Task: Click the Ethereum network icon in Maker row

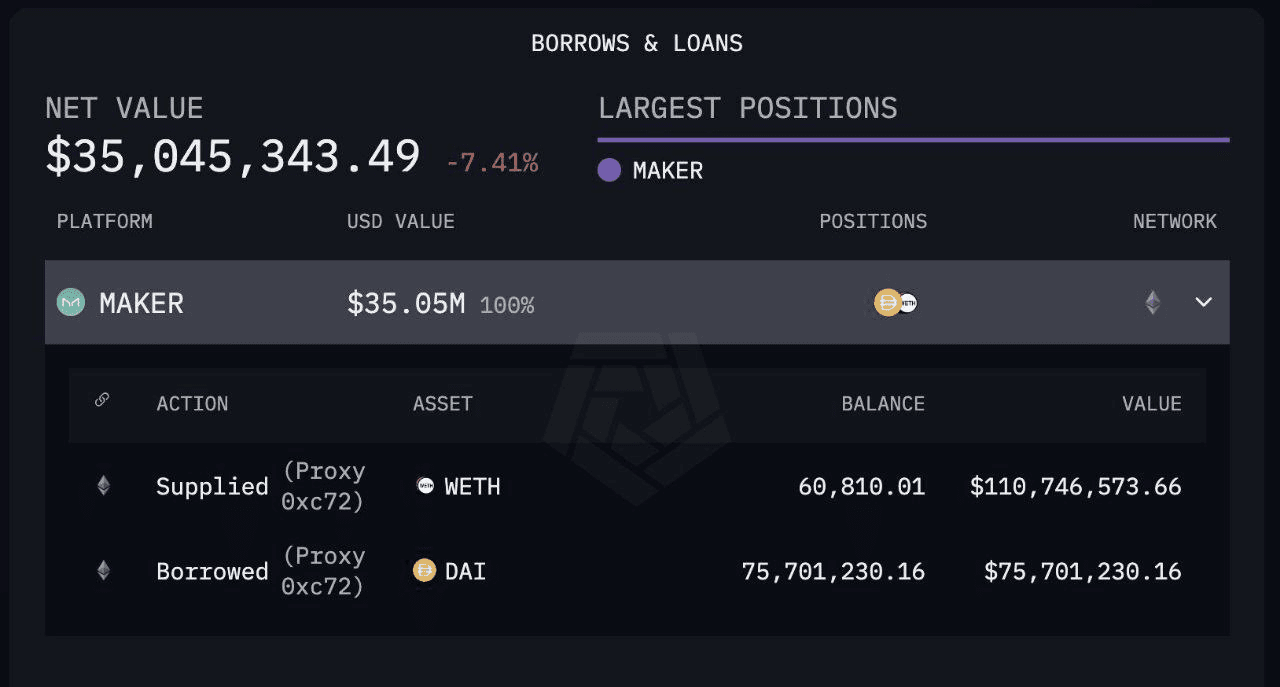Action: pos(1153,302)
